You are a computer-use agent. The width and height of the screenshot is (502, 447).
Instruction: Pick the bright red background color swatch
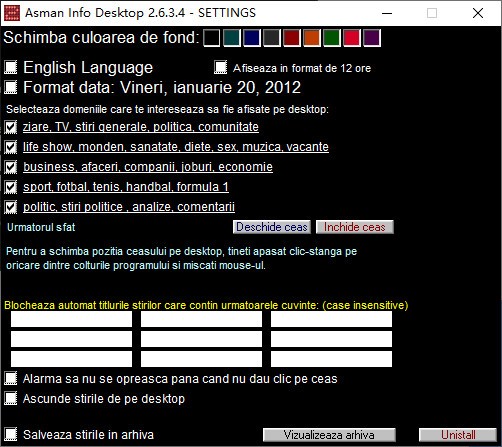(x=352, y=38)
